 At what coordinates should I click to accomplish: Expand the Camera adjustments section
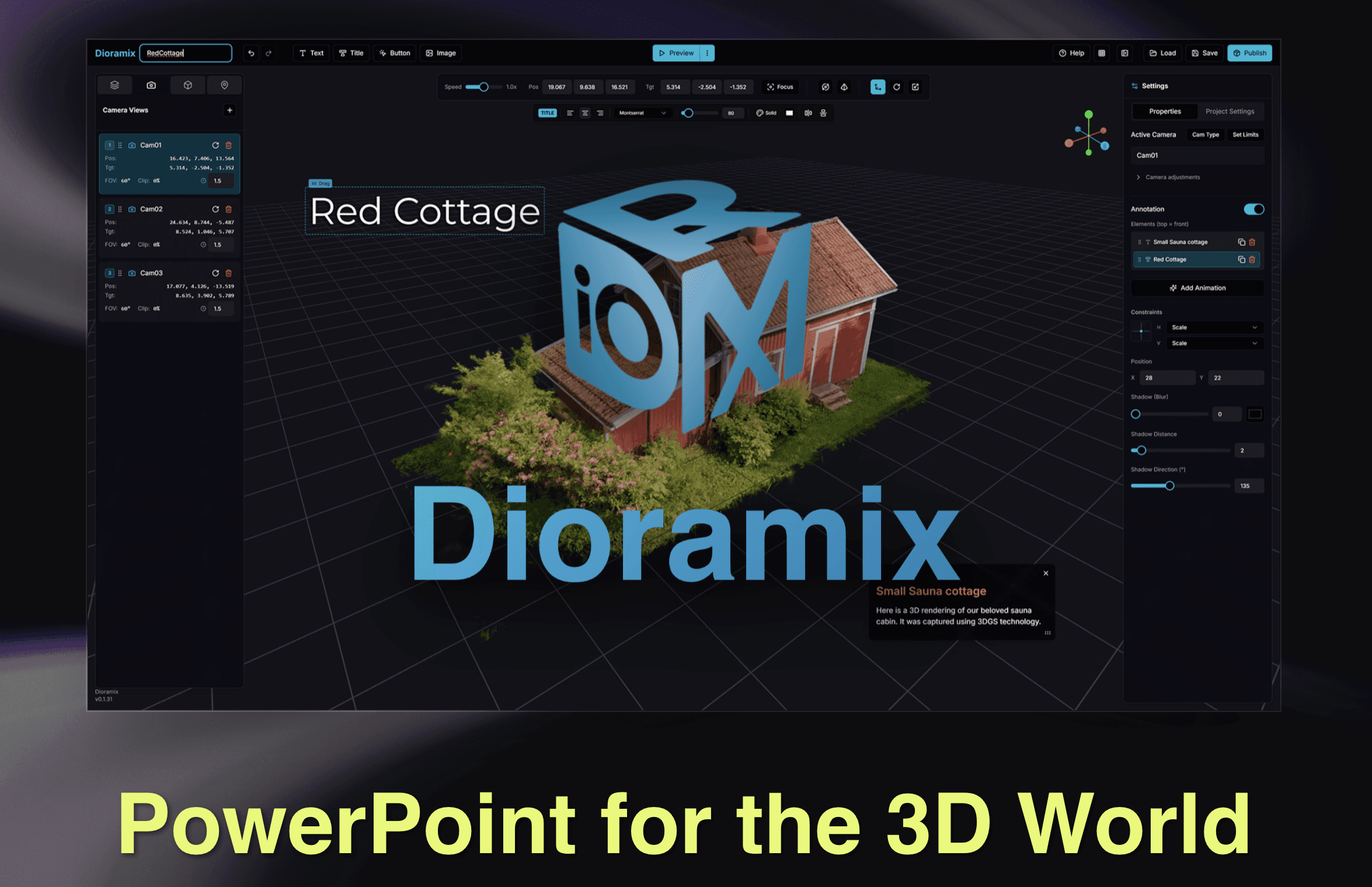point(1168,177)
